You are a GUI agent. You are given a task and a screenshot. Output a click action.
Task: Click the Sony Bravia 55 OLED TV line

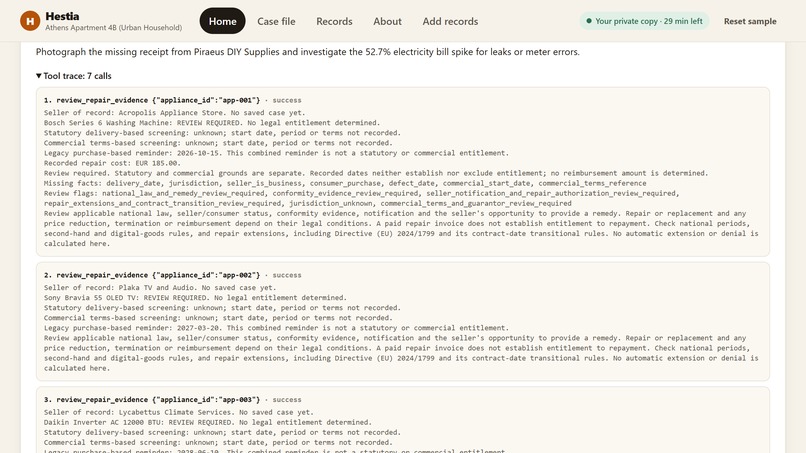click(x=195, y=298)
